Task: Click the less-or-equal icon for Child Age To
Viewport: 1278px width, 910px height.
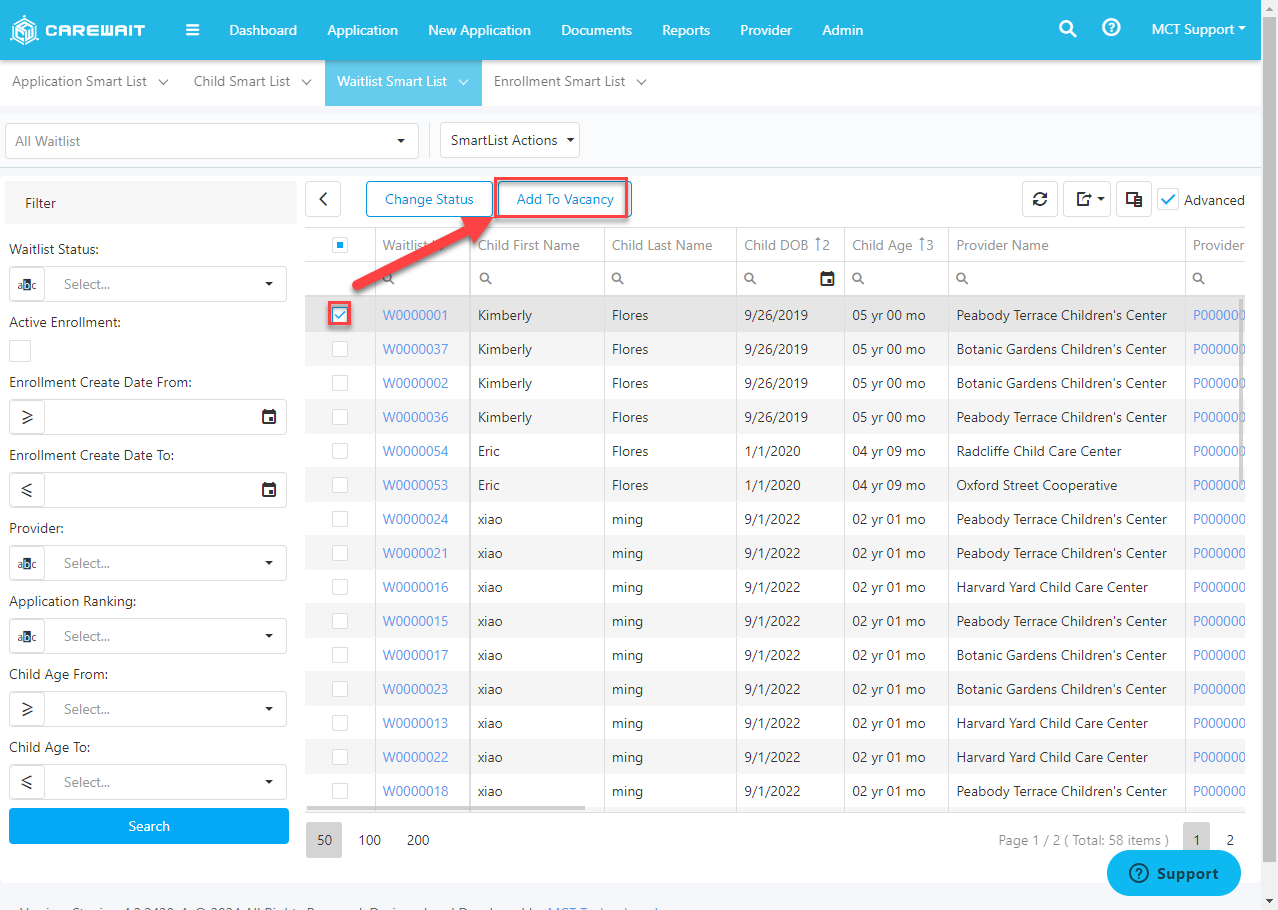Action: tap(28, 782)
